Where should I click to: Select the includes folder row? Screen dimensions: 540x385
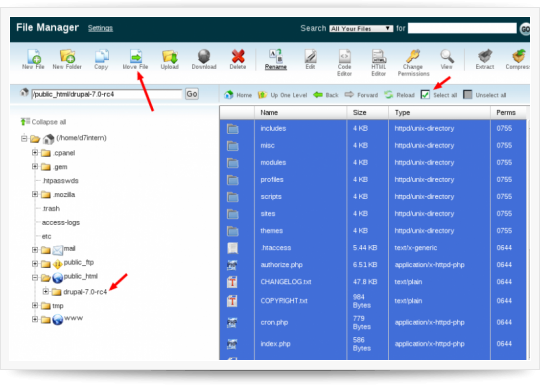373,128
